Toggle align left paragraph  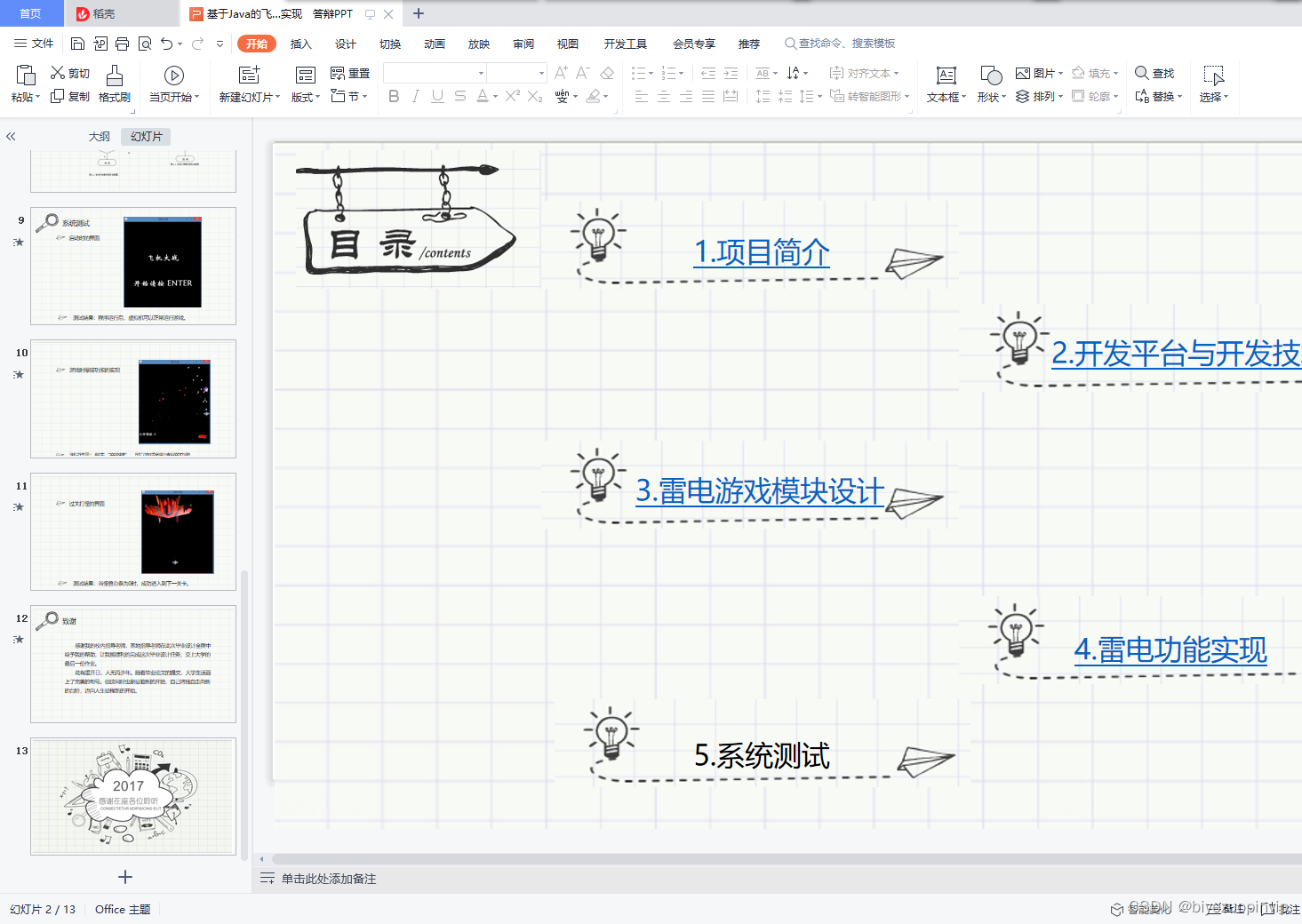click(x=642, y=96)
